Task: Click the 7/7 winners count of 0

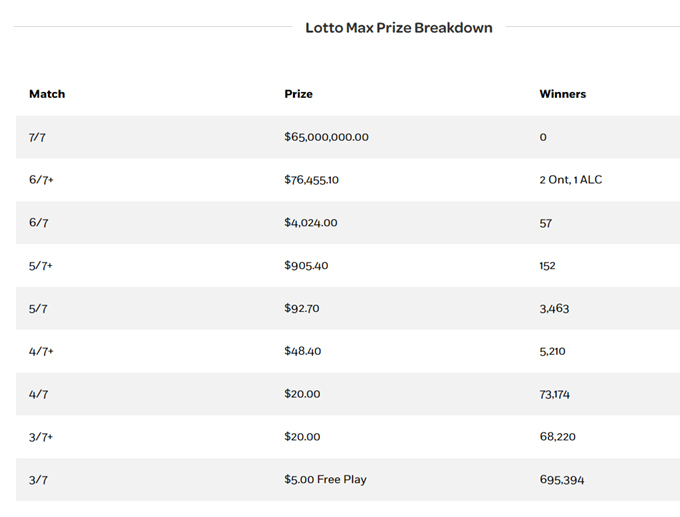Action: (543, 137)
